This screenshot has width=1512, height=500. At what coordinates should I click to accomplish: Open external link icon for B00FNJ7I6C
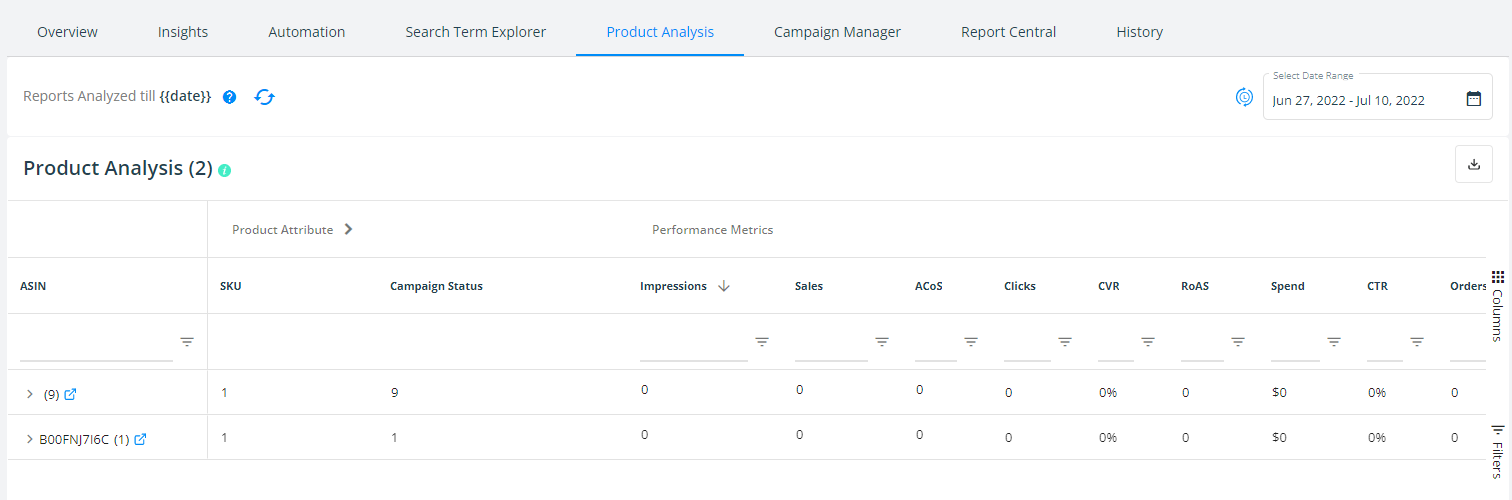(x=140, y=439)
